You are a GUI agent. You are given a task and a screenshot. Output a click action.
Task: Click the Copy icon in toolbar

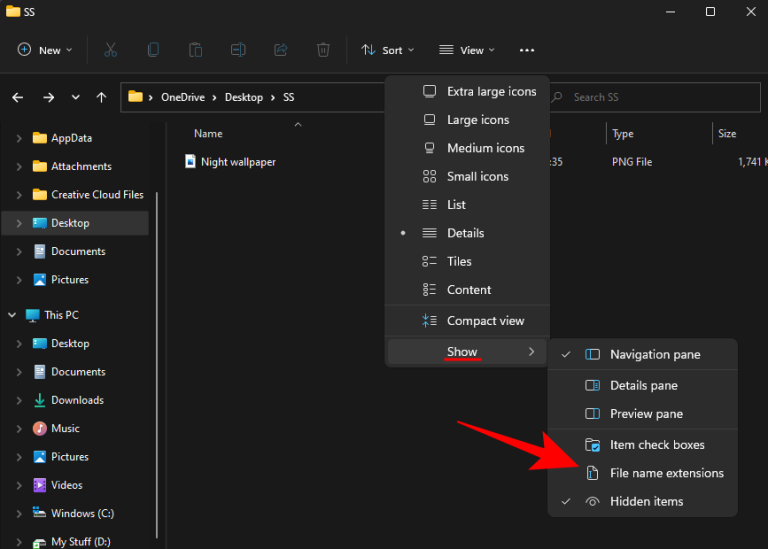click(x=153, y=50)
